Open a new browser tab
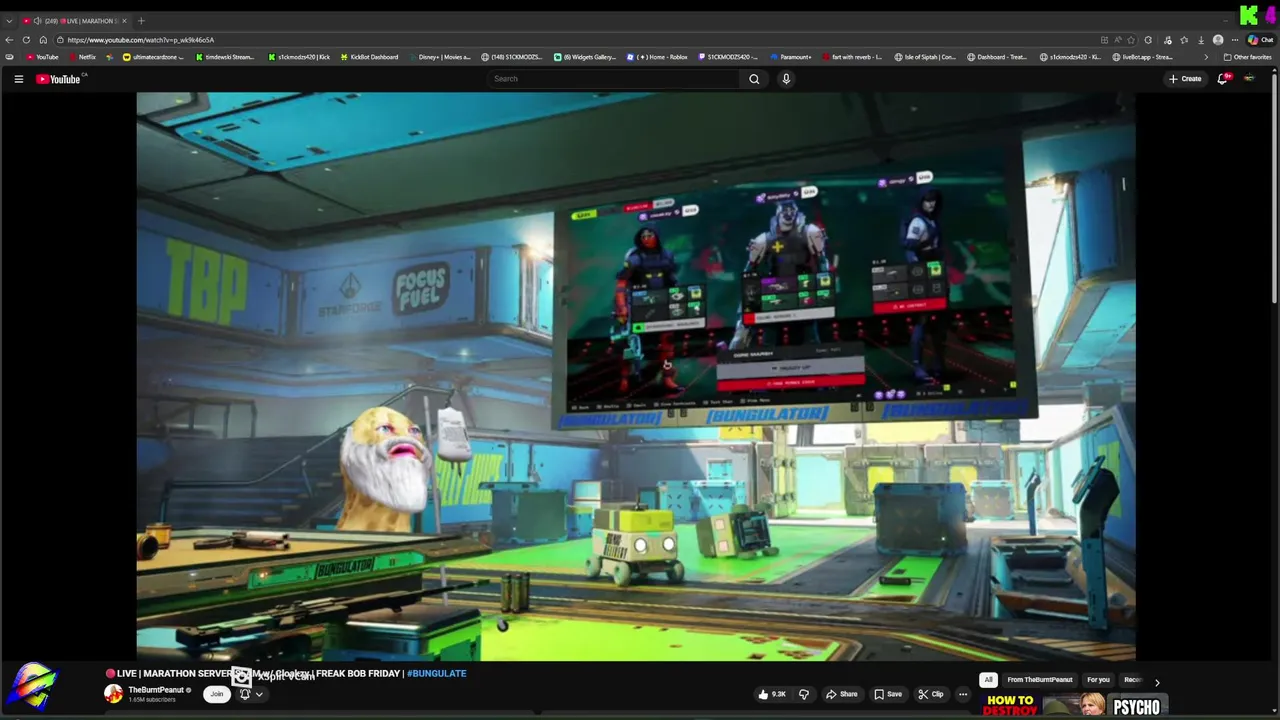1280x720 pixels. point(141,21)
